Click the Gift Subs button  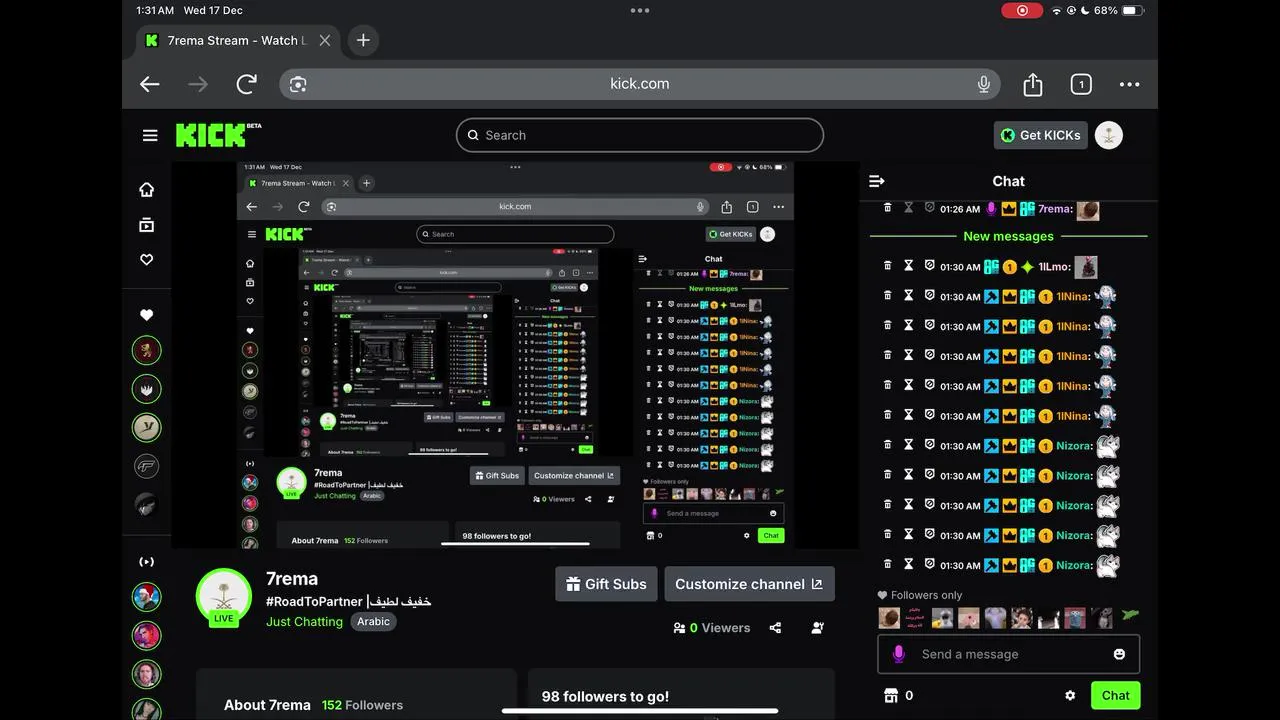point(606,584)
